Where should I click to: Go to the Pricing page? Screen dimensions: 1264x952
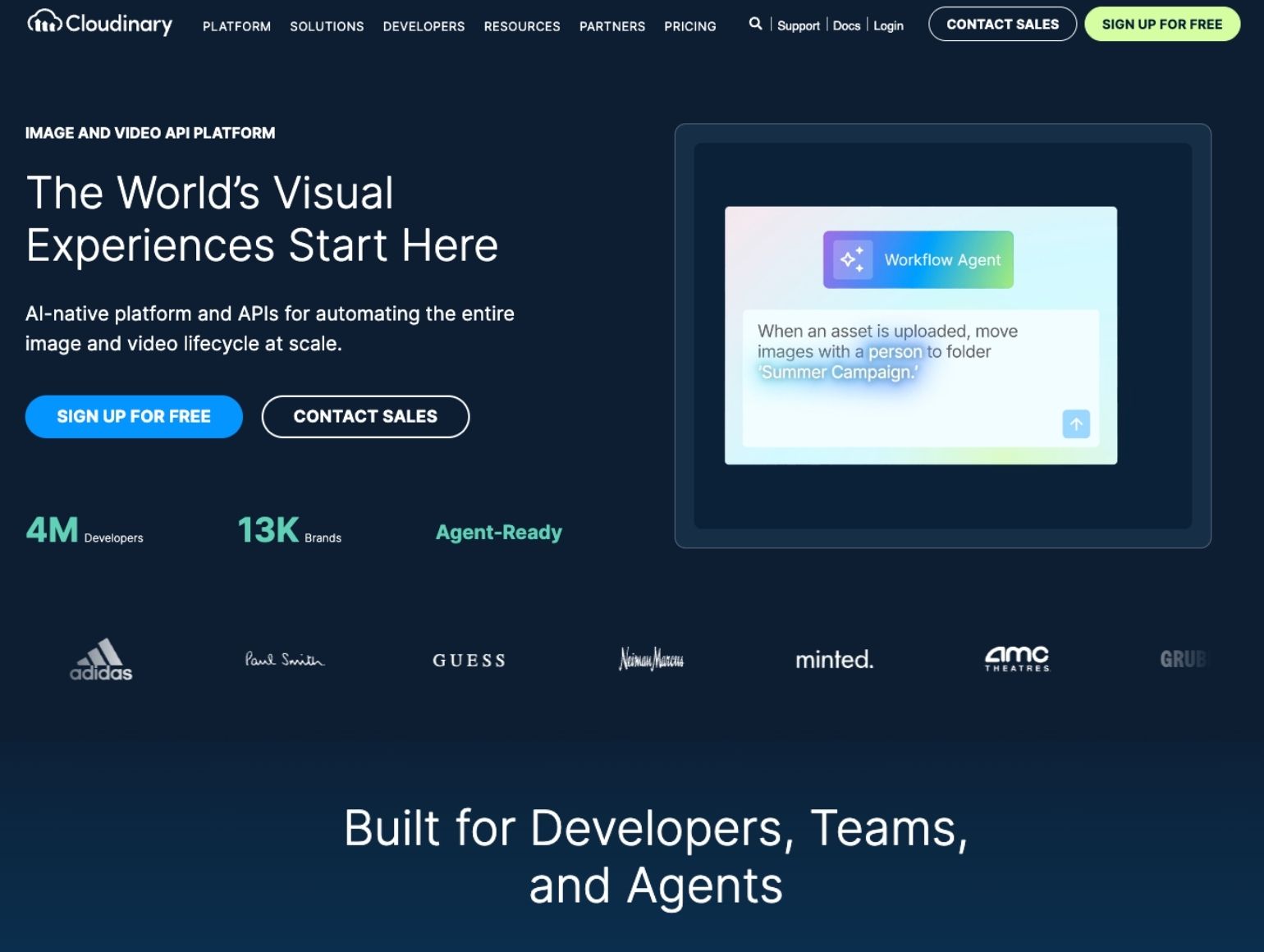pyautogui.click(x=690, y=26)
